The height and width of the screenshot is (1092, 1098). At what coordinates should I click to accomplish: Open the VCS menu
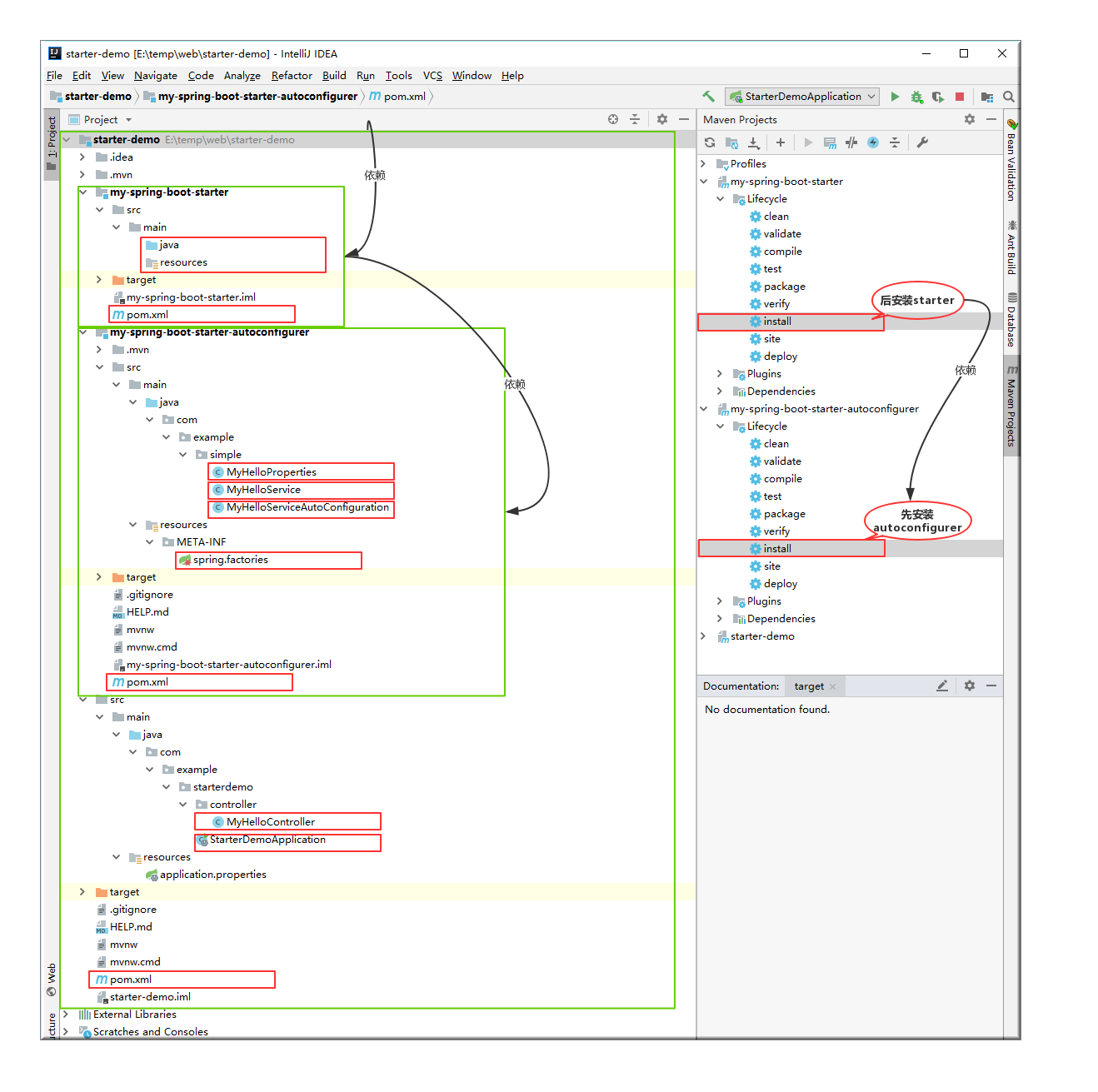[x=432, y=76]
